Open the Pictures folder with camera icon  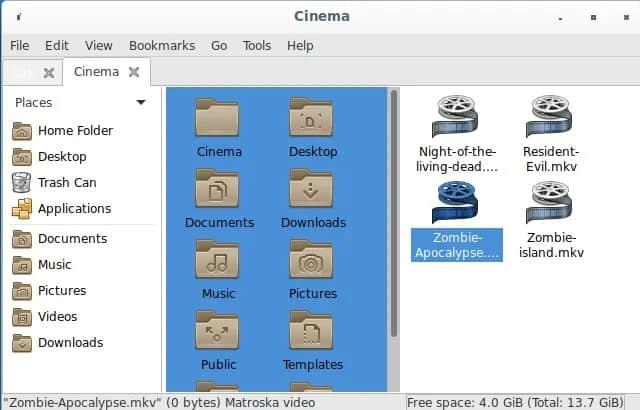(313, 262)
